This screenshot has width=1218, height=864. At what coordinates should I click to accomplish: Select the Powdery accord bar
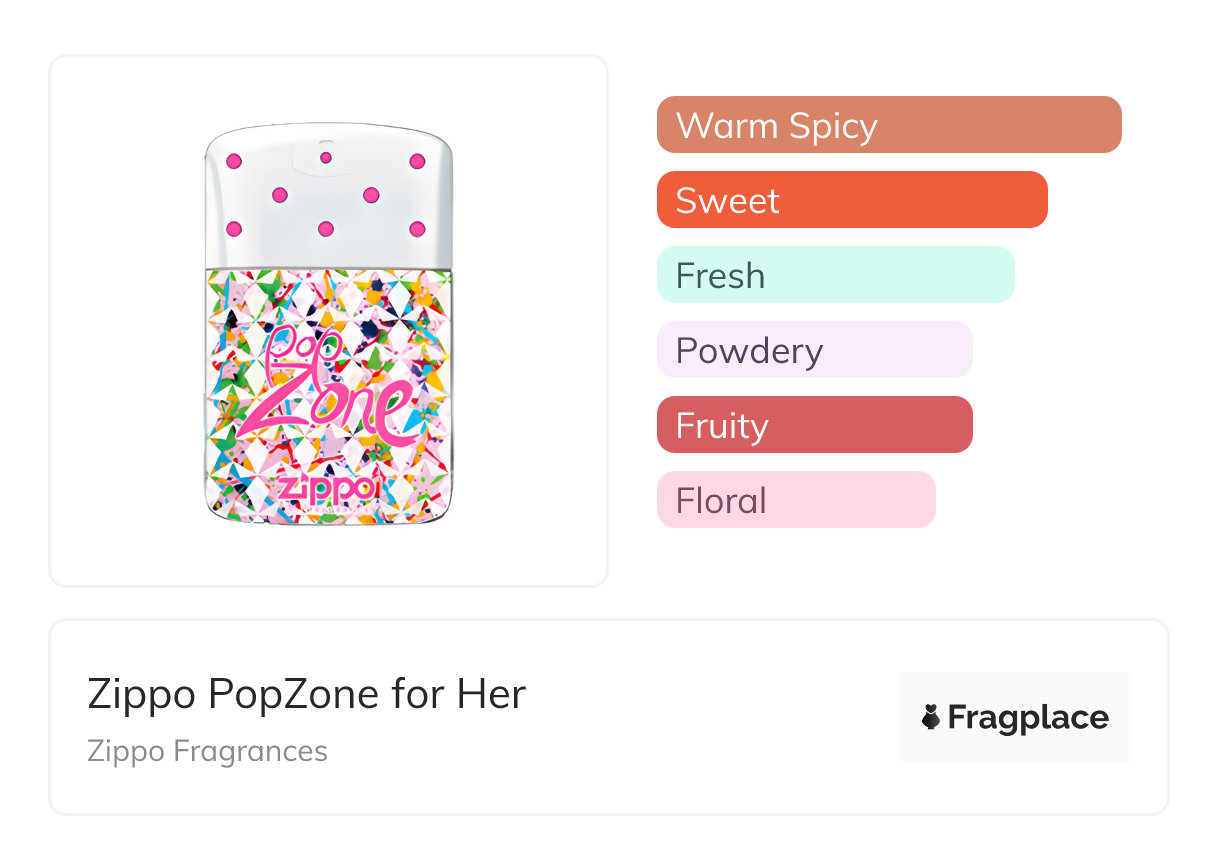[814, 350]
